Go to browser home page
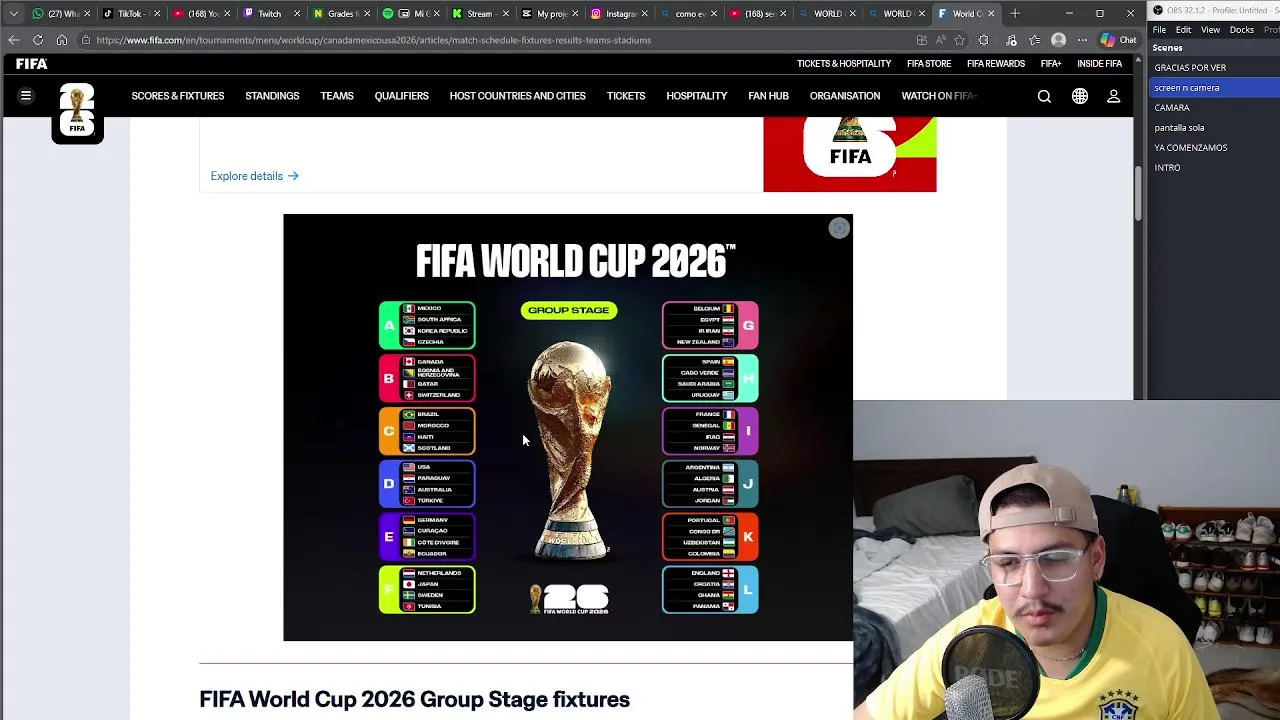This screenshot has width=1280, height=720. [x=62, y=40]
